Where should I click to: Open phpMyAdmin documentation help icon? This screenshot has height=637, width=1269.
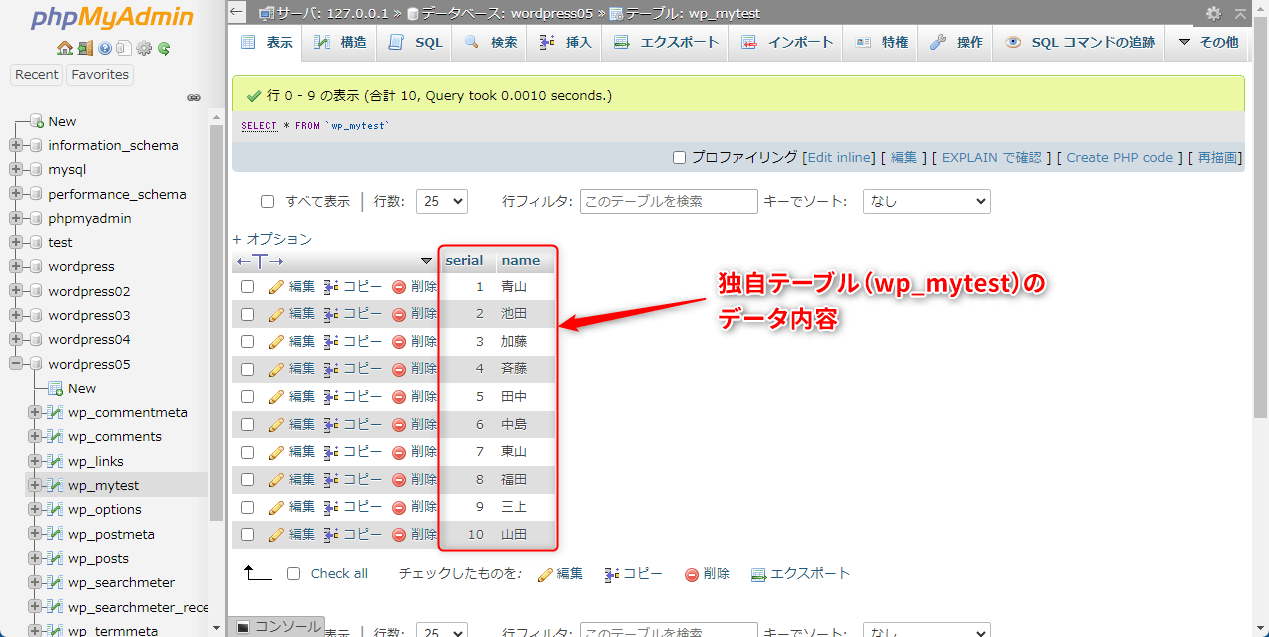coord(105,48)
